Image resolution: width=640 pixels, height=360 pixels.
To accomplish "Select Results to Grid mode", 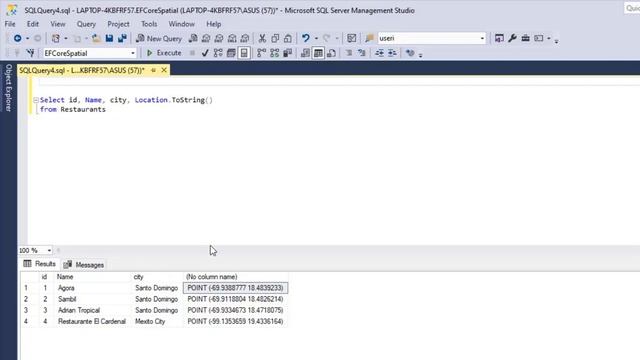I will point(318,53).
